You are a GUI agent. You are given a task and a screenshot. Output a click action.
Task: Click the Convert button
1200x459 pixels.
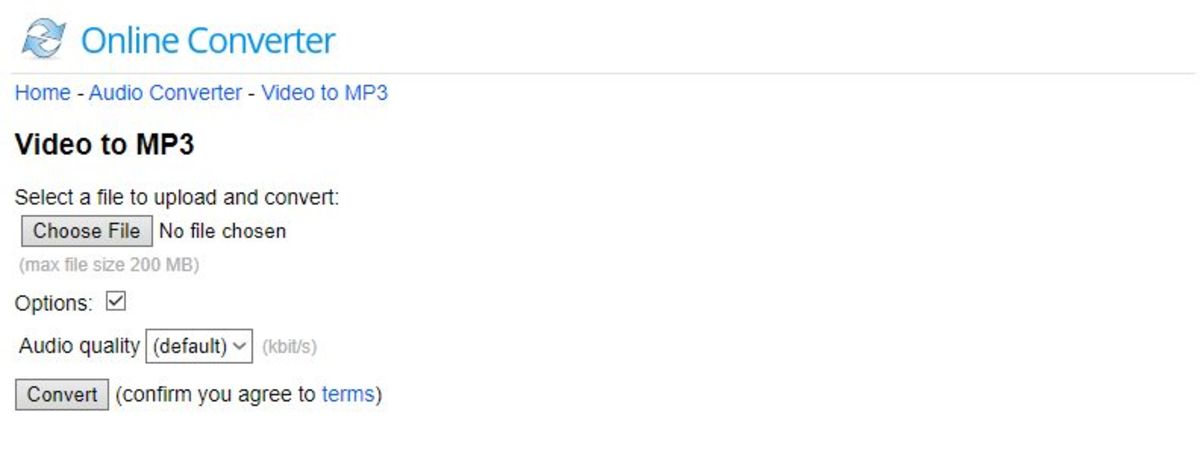pos(62,394)
